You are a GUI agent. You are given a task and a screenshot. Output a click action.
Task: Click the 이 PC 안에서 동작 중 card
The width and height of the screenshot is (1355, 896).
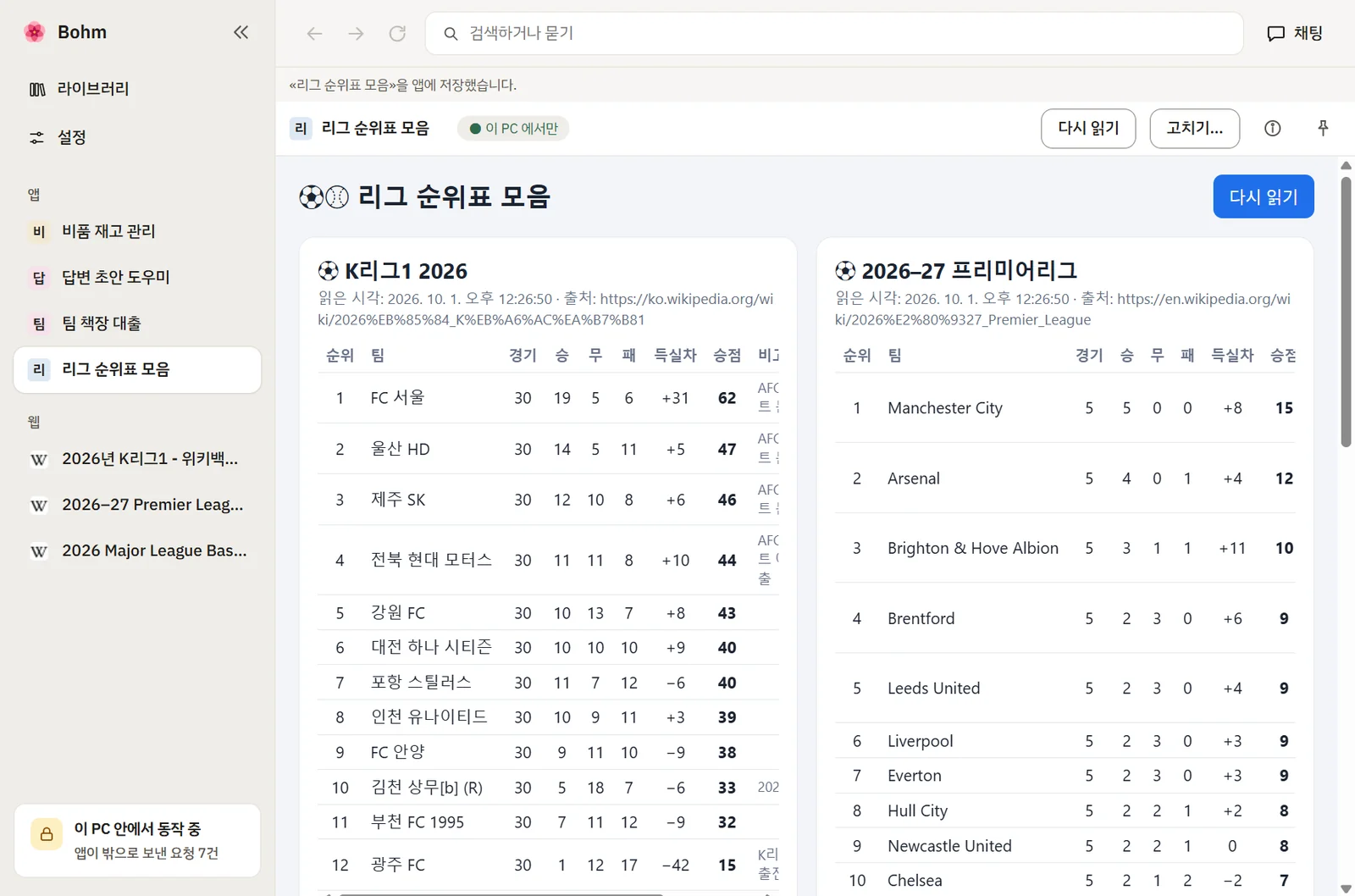coord(137,840)
